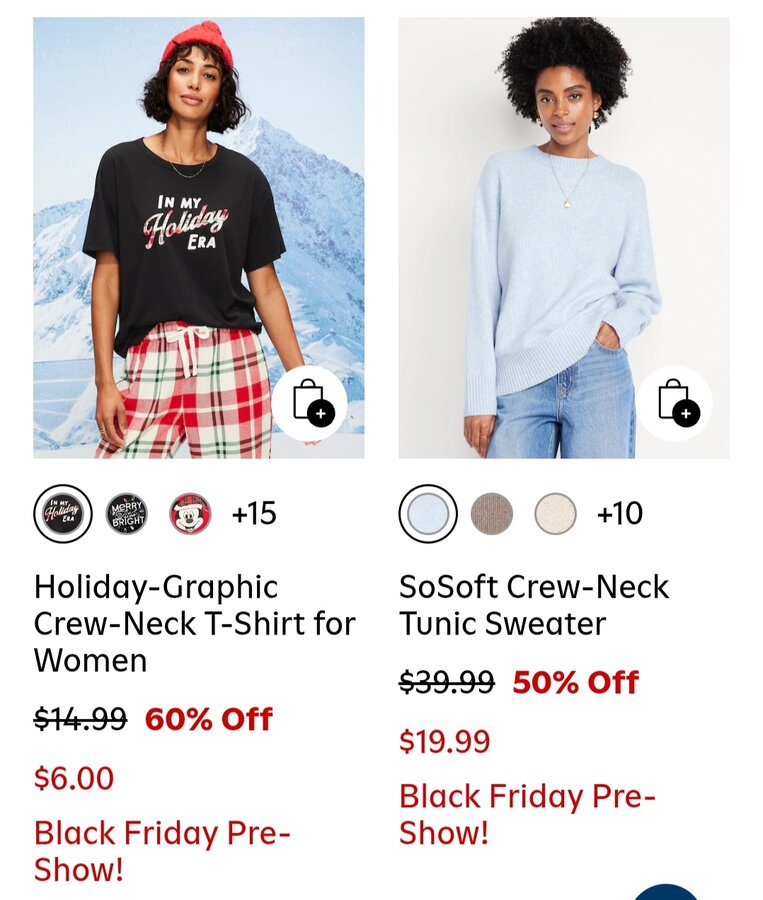This screenshot has width=763, height=900.
Task: Tap quick-add bag icon on SoSoft sweater
Action: pos(675,403)
